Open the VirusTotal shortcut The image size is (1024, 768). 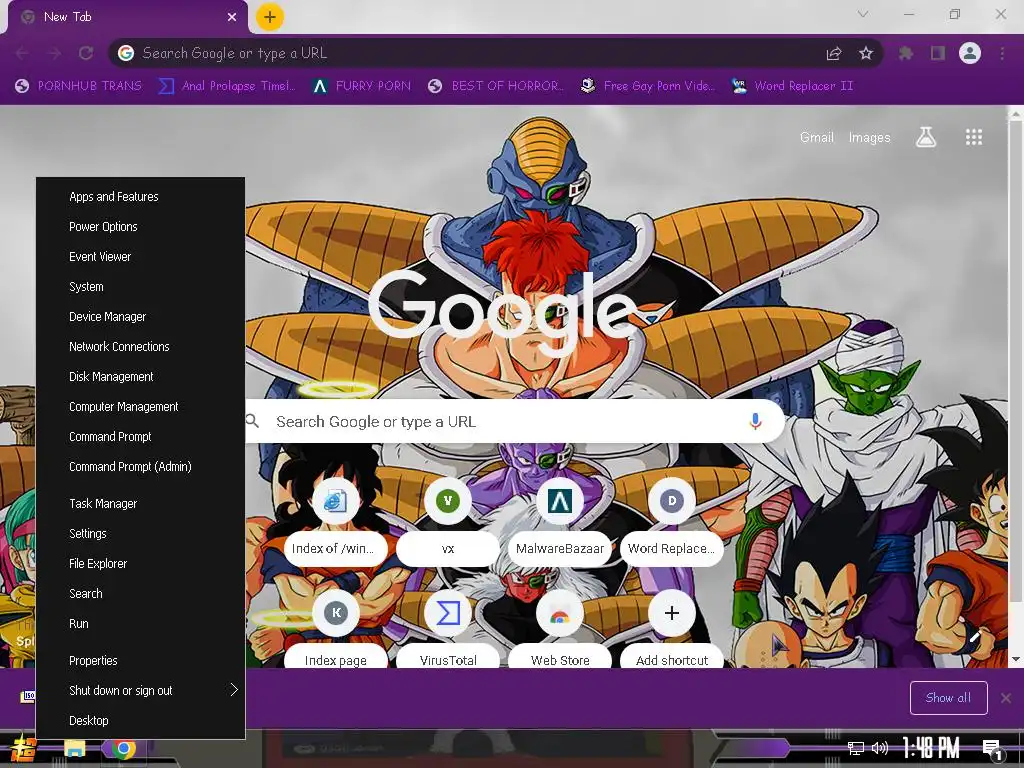[447, 630]
